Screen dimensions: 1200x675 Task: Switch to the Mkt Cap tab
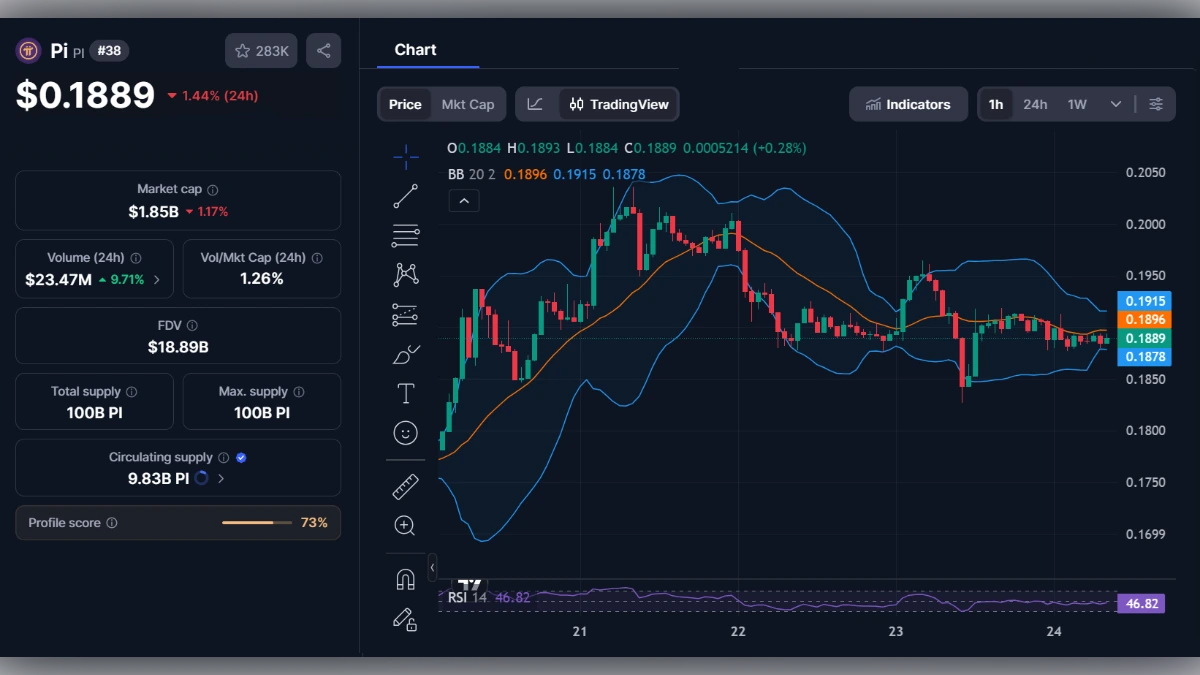pos(466,103)
